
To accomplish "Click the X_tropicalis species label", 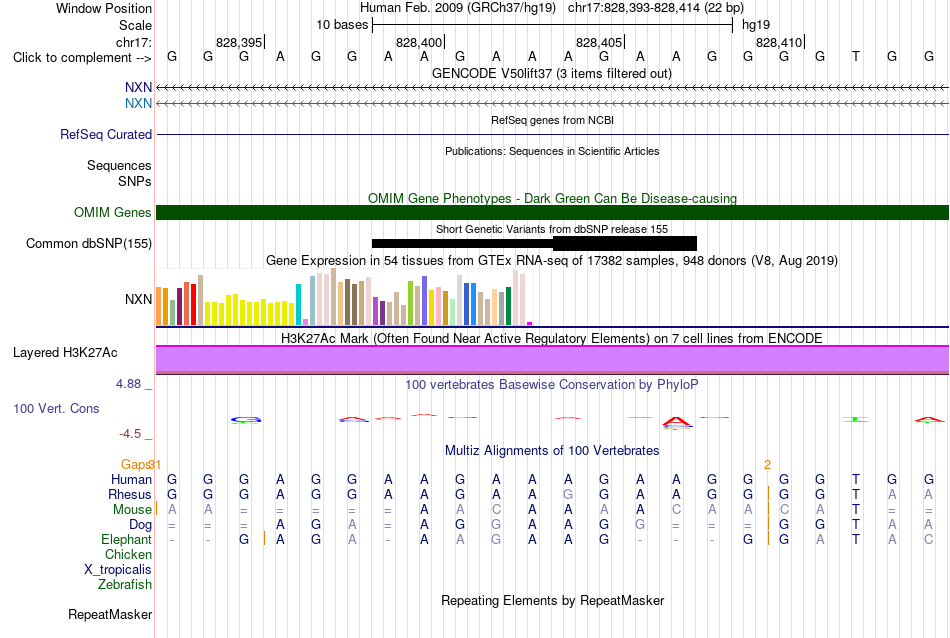I will click(x=118, y=570).
